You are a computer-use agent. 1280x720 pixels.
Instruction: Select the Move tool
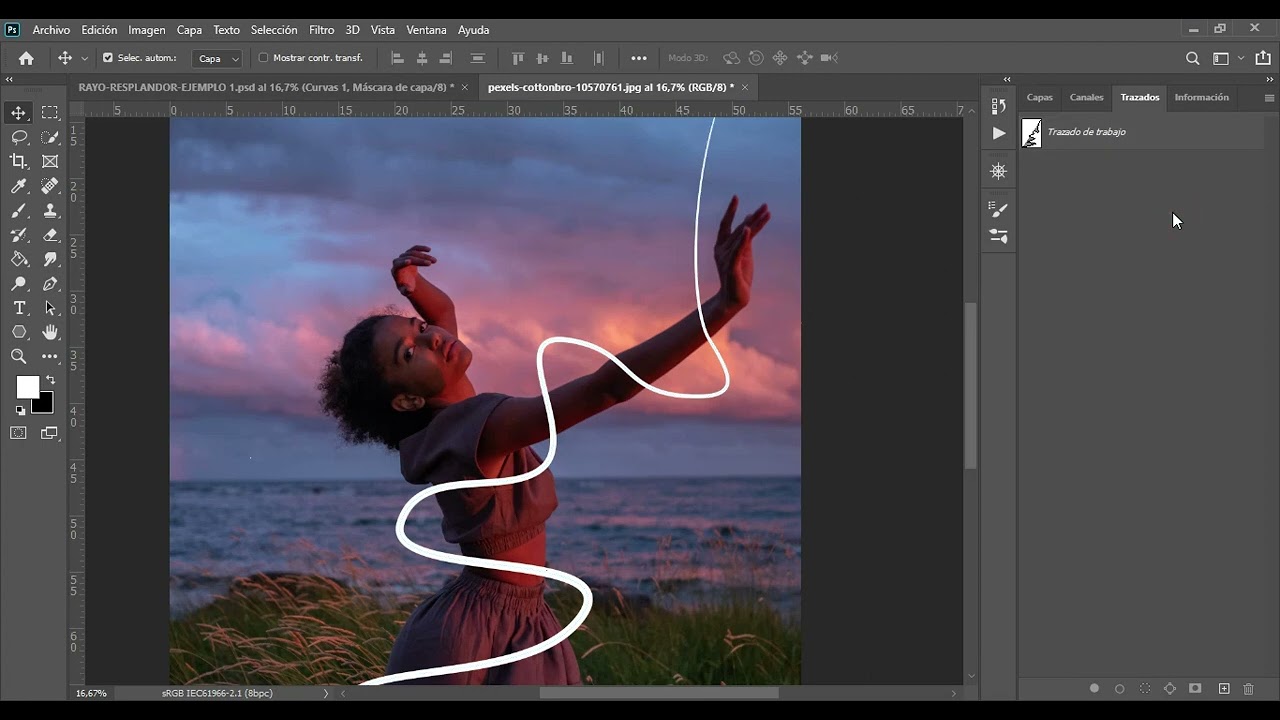(x=19, y=113)
